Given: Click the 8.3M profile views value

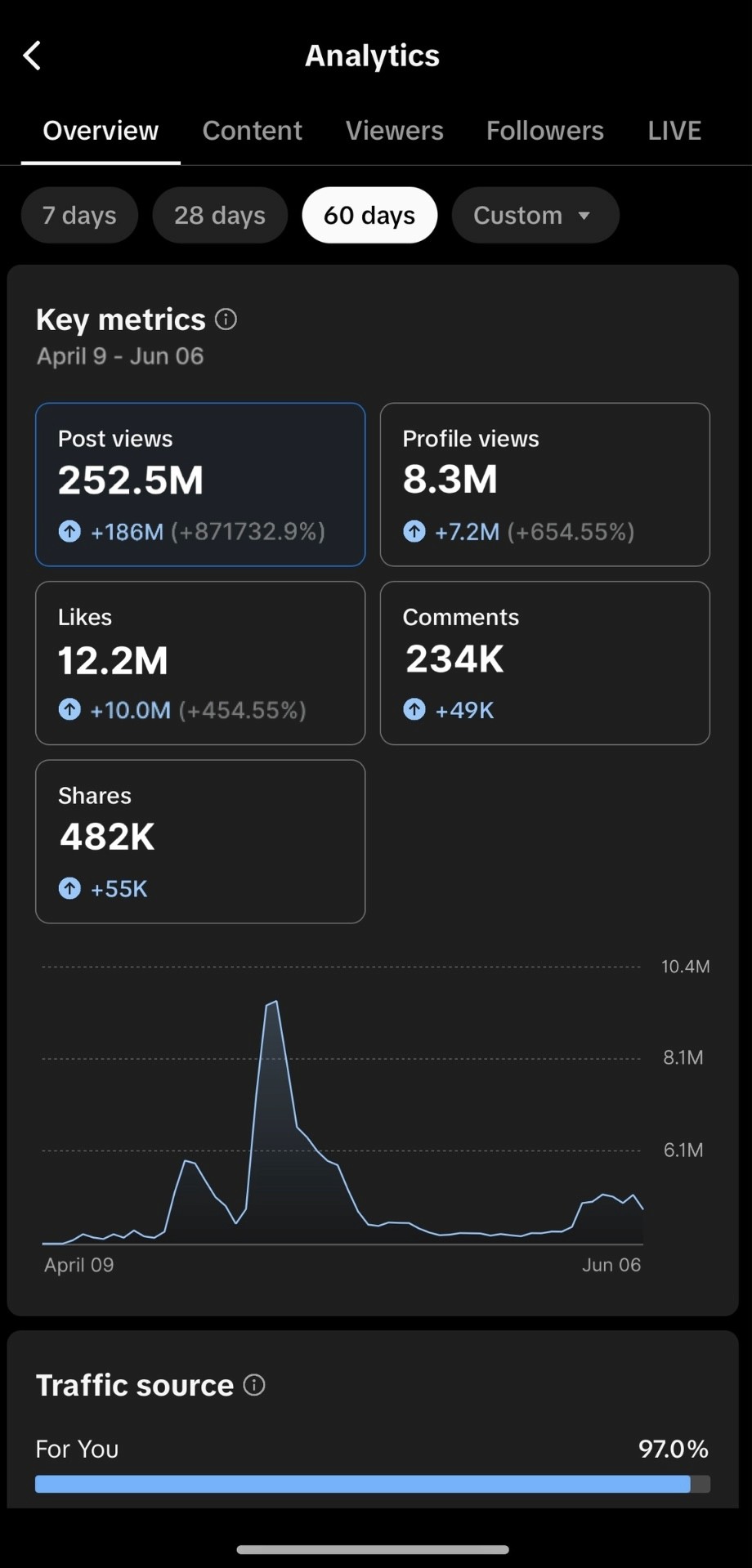Looking at the screenshot, I should coord(450,480).
